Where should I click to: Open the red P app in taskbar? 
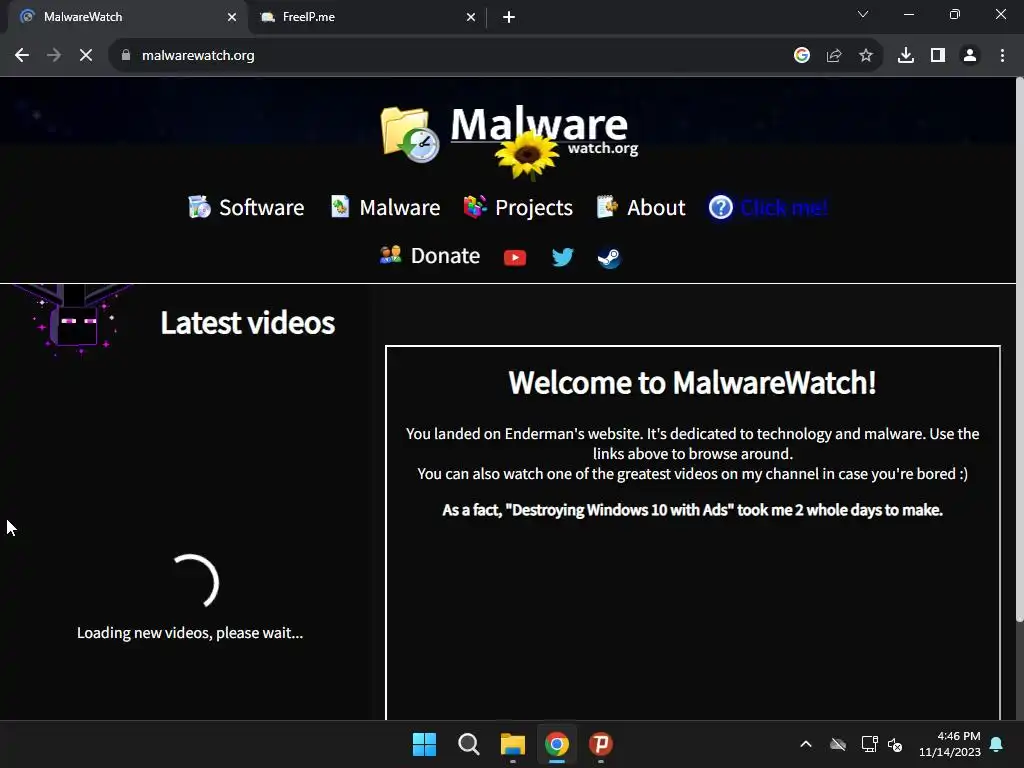601,744
